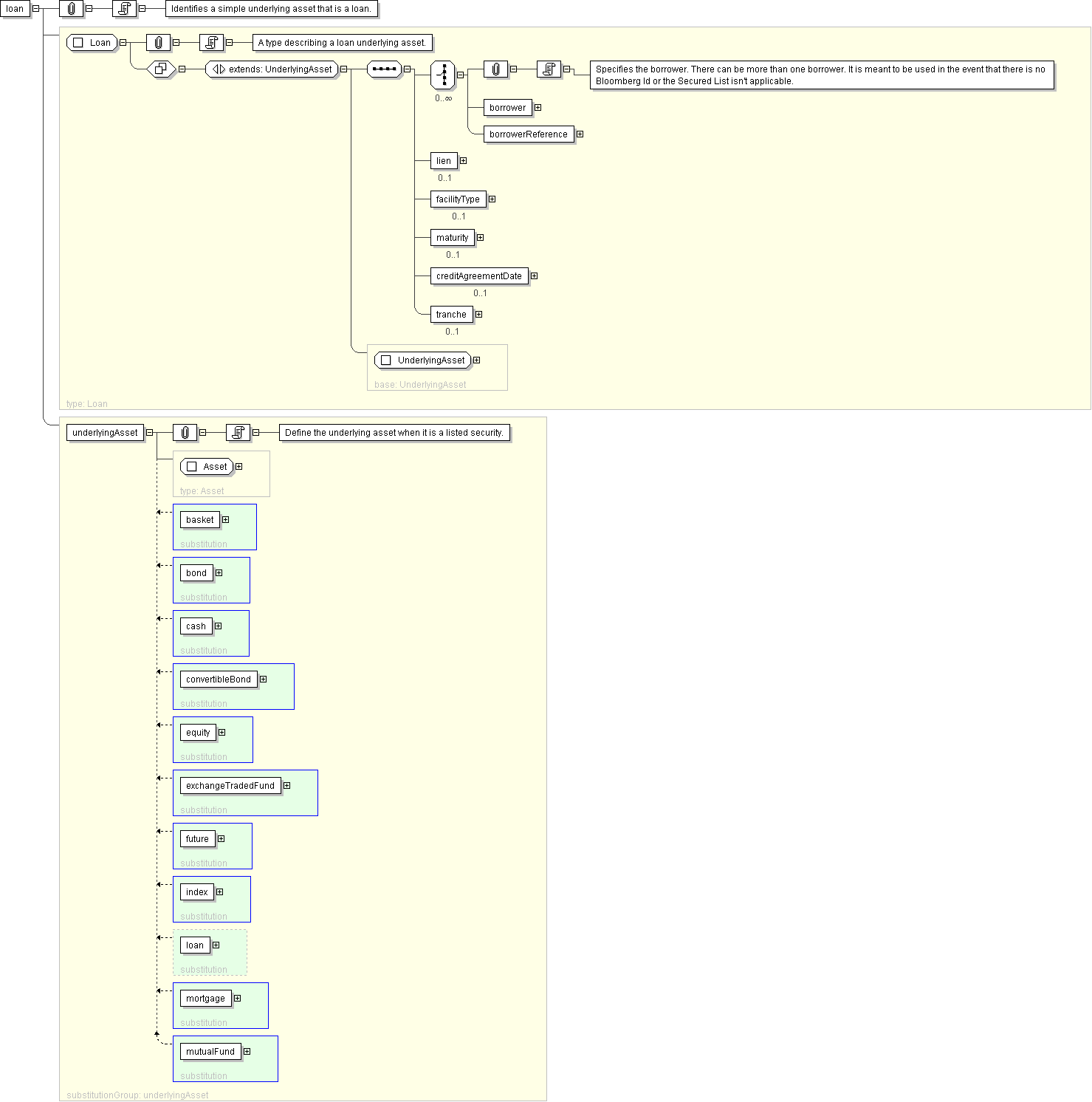
Task: Click the sequence compositor icon after extends UnderlyingAsset
Action: coord(384,69)
